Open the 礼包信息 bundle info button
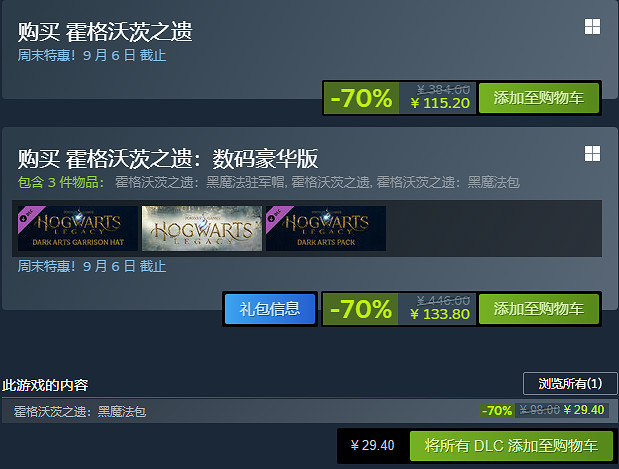The width and height of the screenshot is (619, 469). point(270,309)
